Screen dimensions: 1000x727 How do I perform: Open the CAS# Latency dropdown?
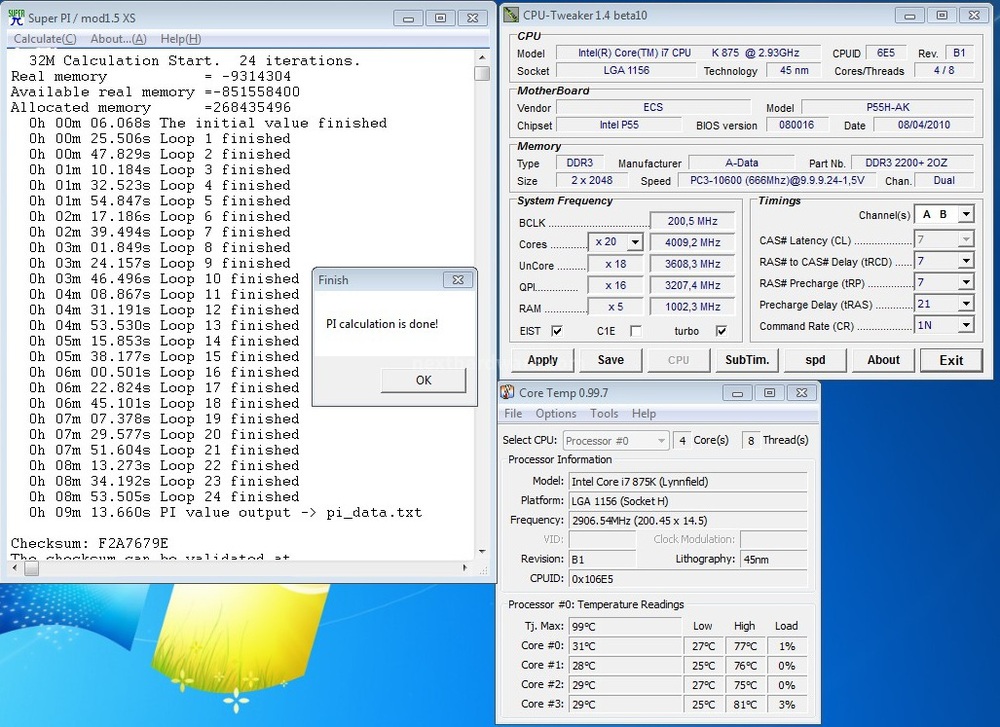966,240
